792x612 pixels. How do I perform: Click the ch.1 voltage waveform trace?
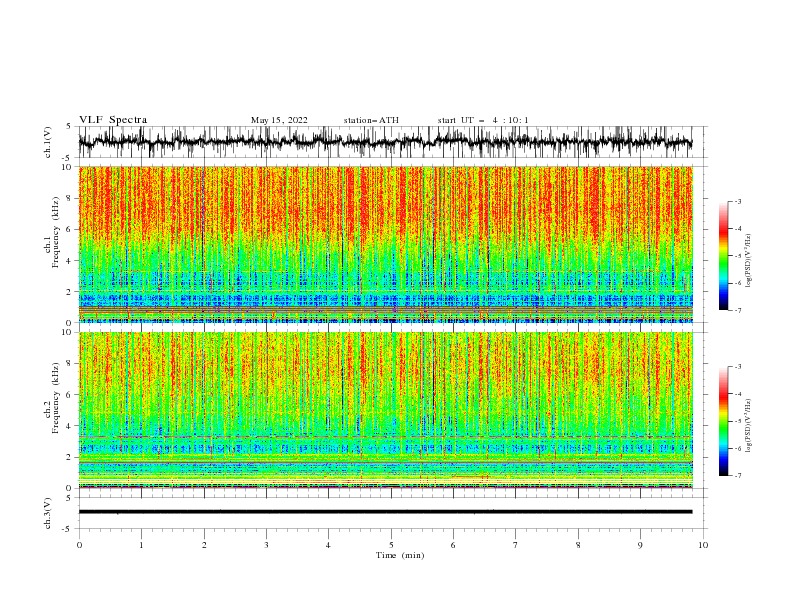coord(385,142)
